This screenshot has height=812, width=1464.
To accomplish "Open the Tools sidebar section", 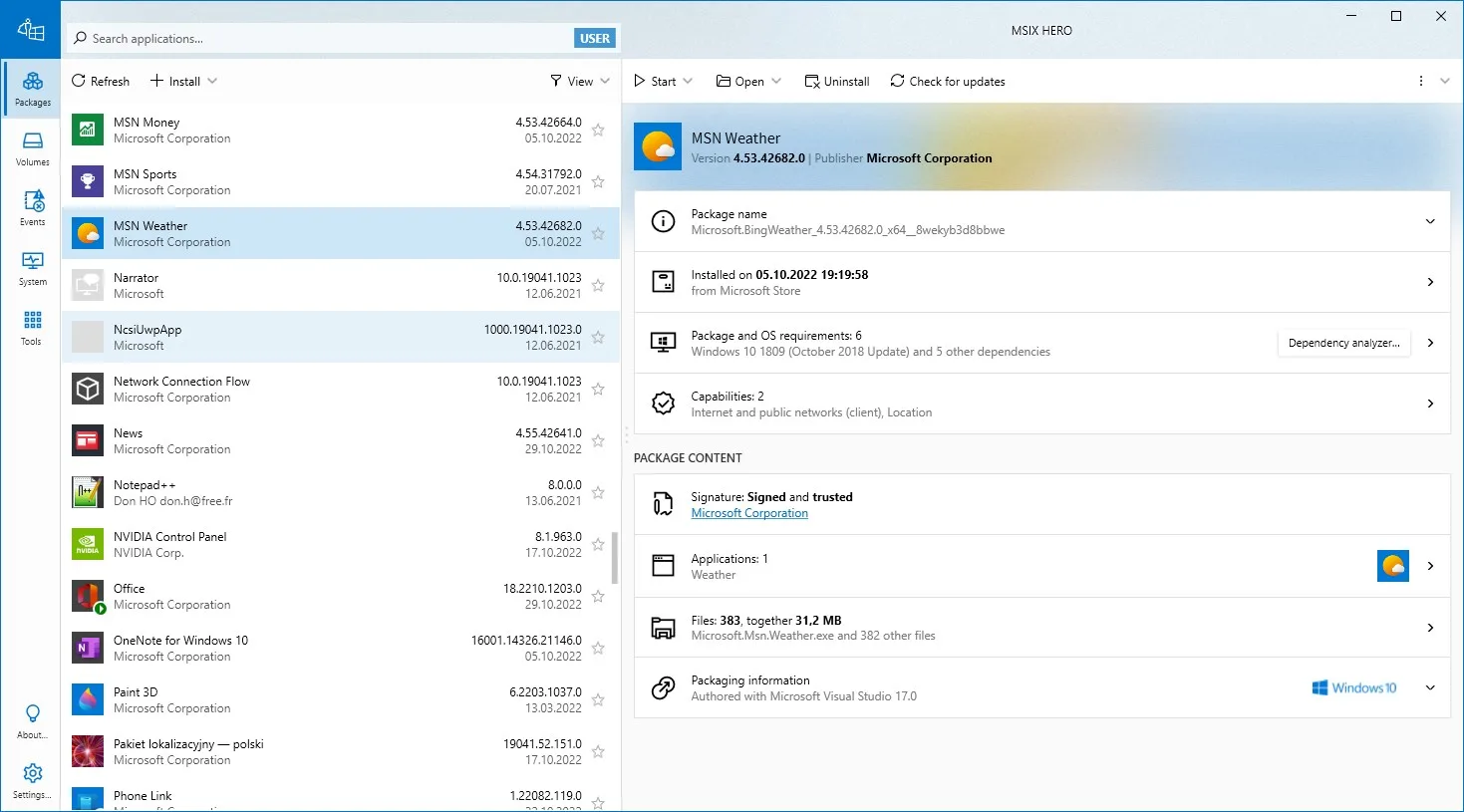I will 32,328.
